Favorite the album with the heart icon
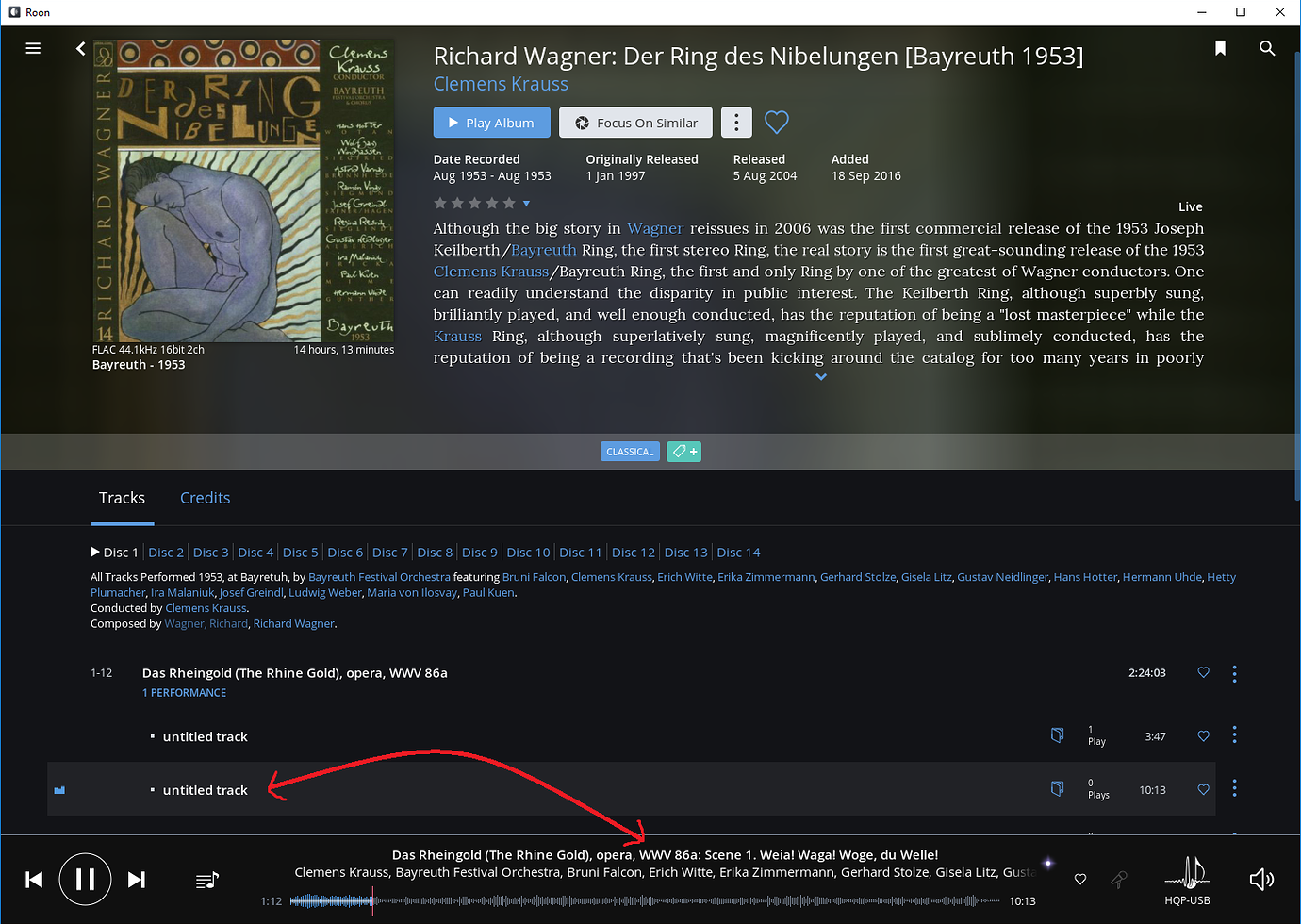 coord(776,123)
